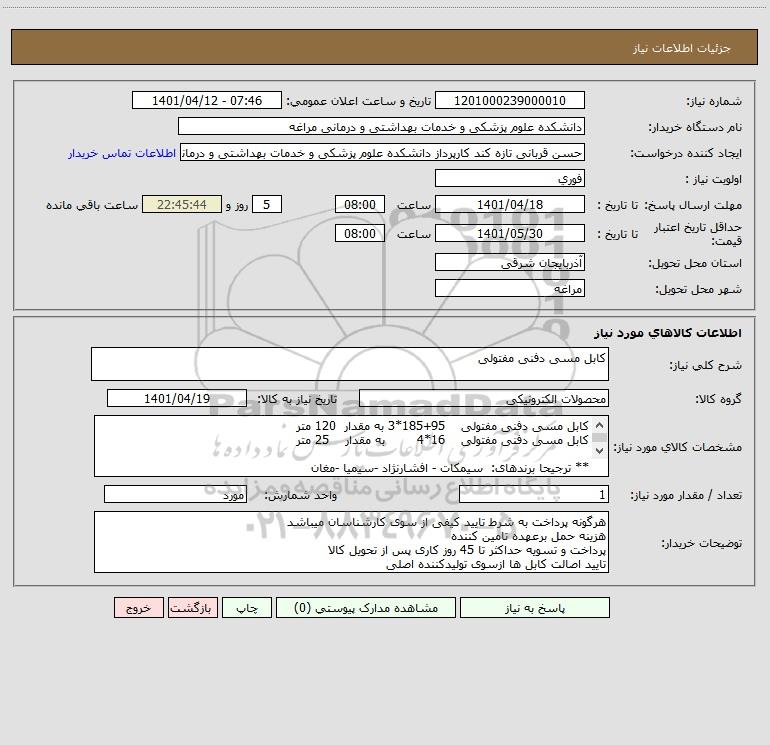Click label 'اولویت نیاز :'
Viewport: 770px width, 745px height.
coord(714,180)
